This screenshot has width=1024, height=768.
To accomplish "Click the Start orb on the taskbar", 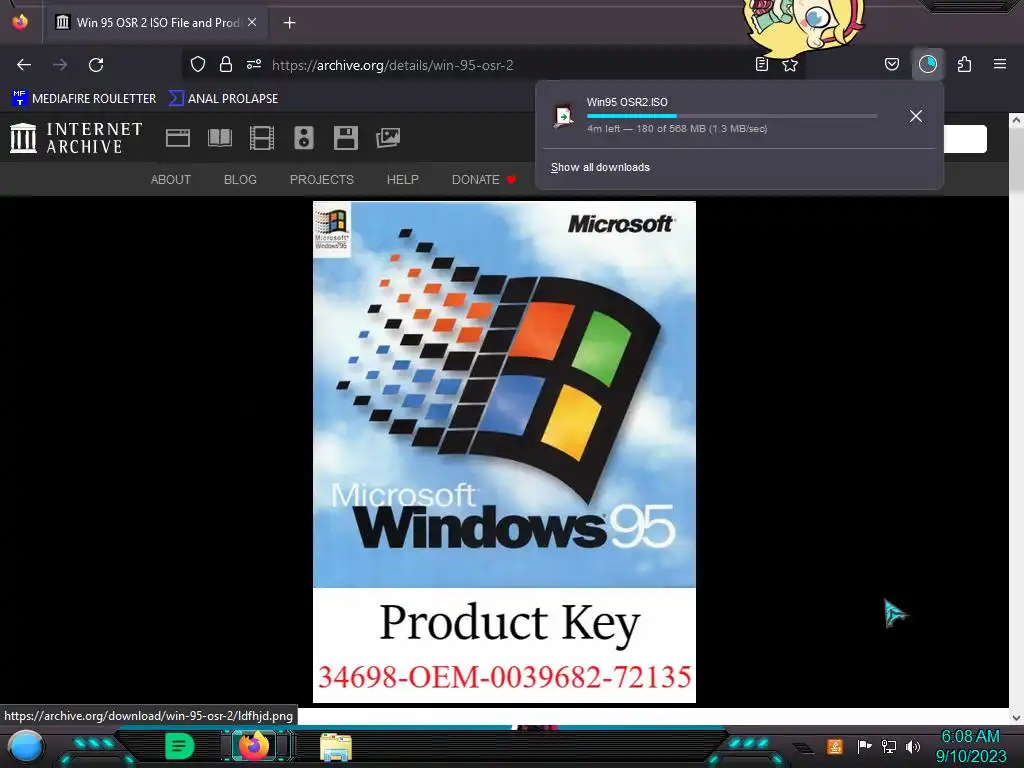I will (x=26, y=747).
